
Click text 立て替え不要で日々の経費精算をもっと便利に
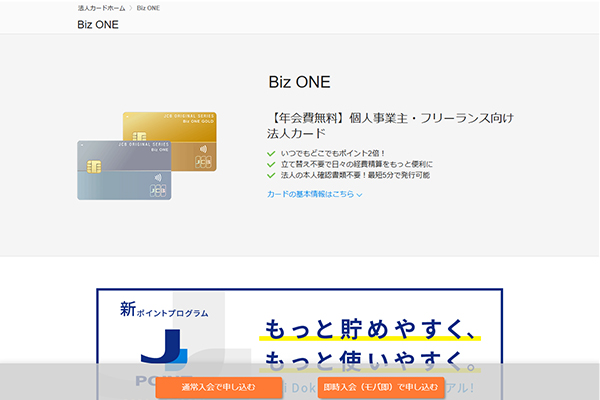click(x=357, y=165)
